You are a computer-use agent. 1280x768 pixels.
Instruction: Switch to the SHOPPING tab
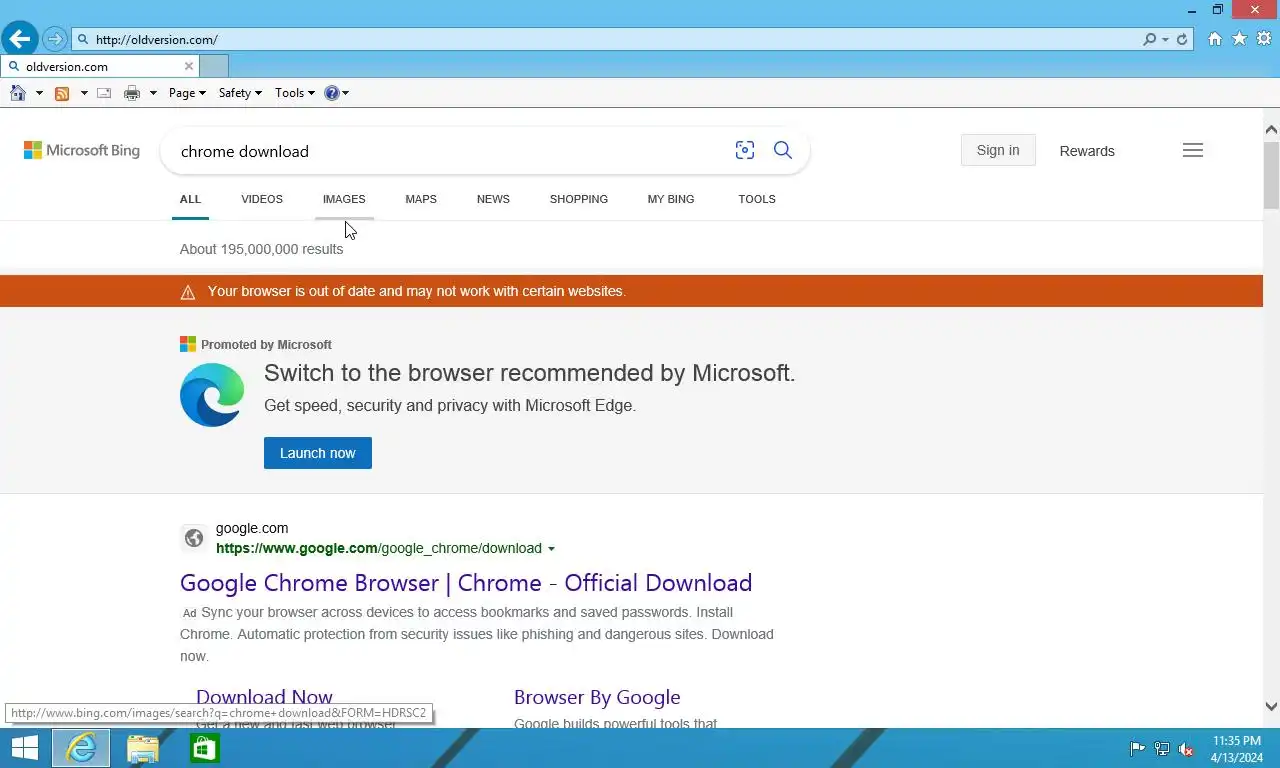pos(579,199)
